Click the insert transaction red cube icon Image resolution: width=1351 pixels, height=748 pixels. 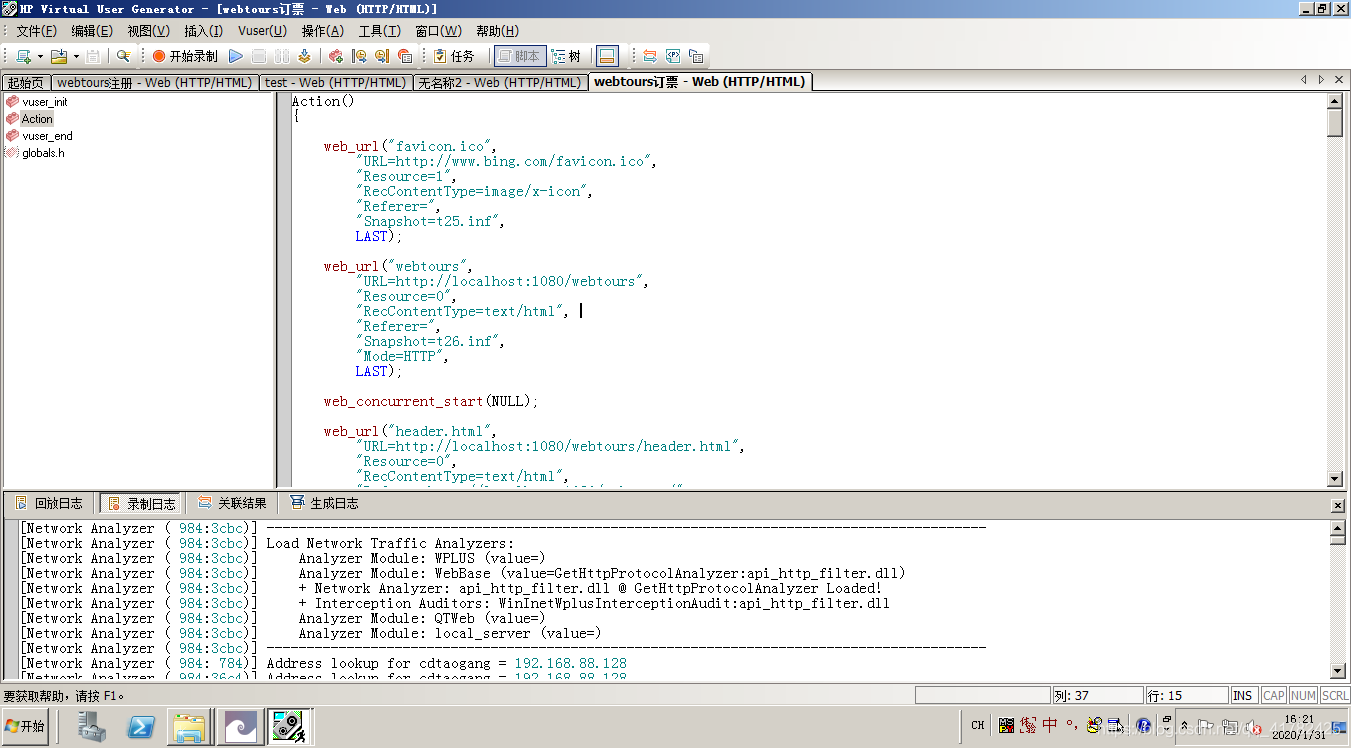(336, 56)
